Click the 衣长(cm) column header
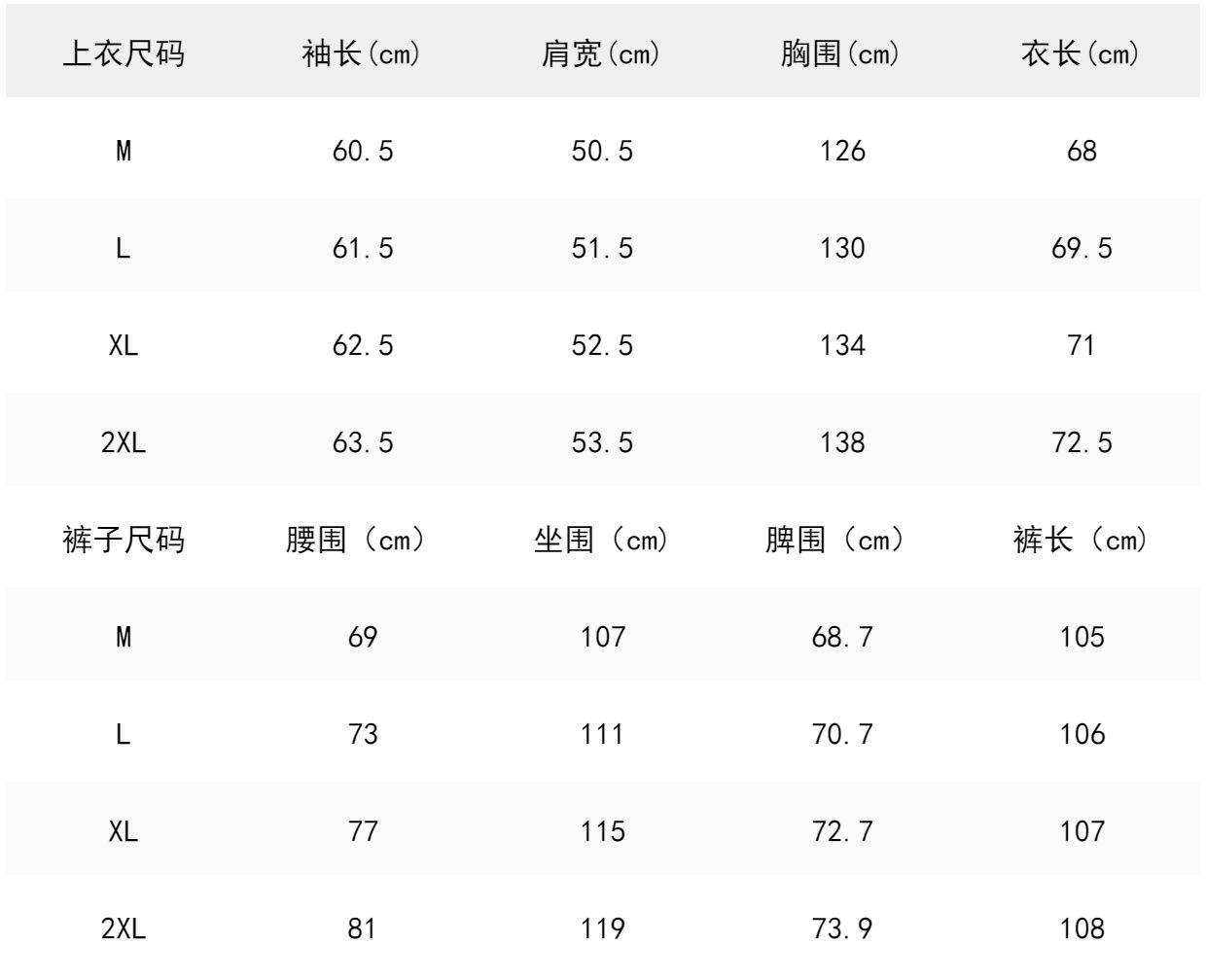This screenshot has height=980, width=1206. [x=1081, y=53]
